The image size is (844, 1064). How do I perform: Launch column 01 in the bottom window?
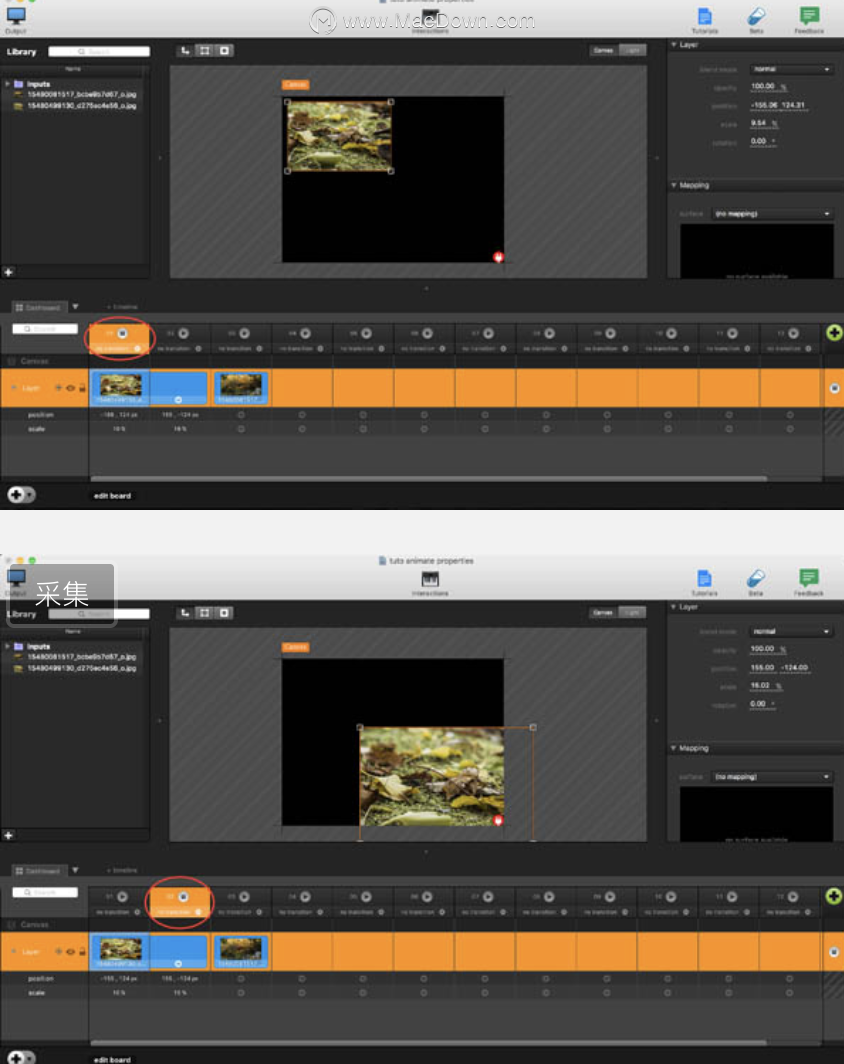pyautogui.click(x=122, y=897)
